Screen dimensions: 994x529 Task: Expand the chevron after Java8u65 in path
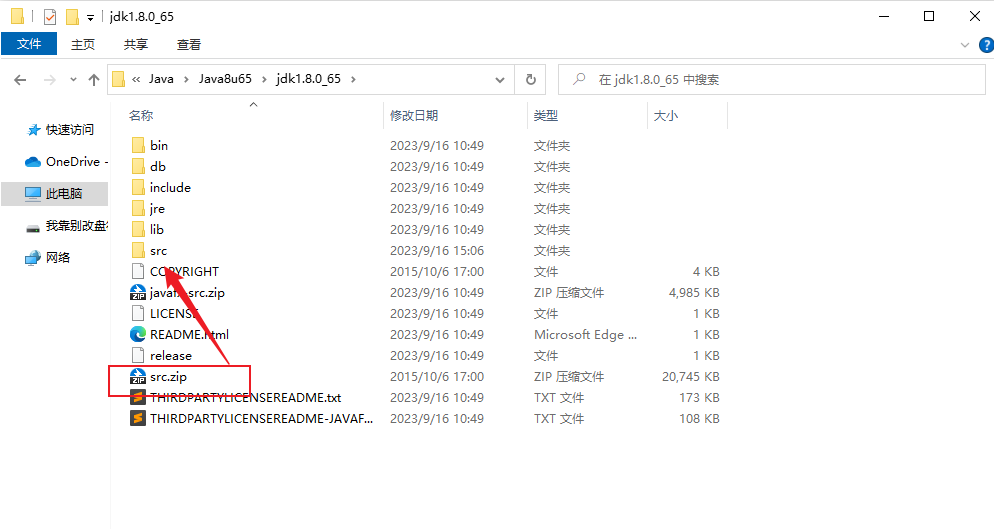pos(264,79)
